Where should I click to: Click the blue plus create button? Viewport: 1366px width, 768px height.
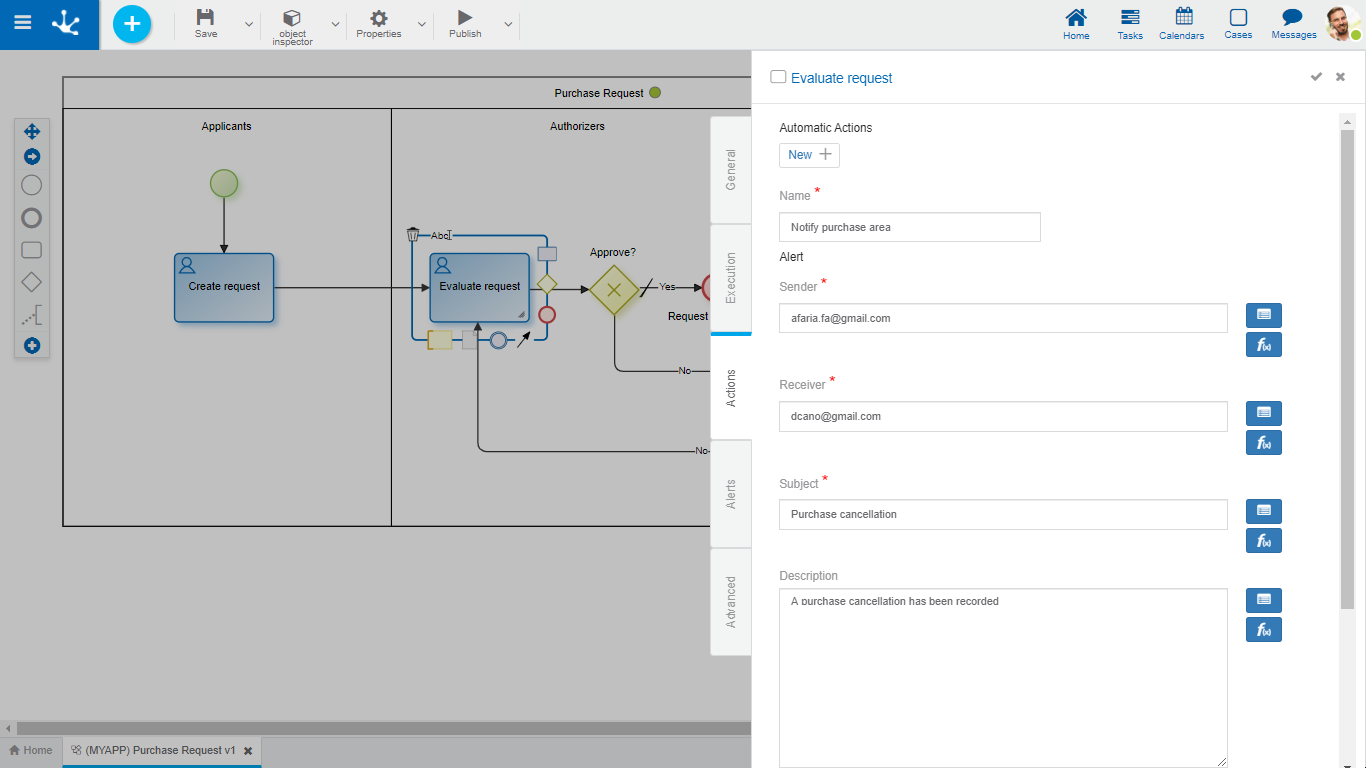132,24
